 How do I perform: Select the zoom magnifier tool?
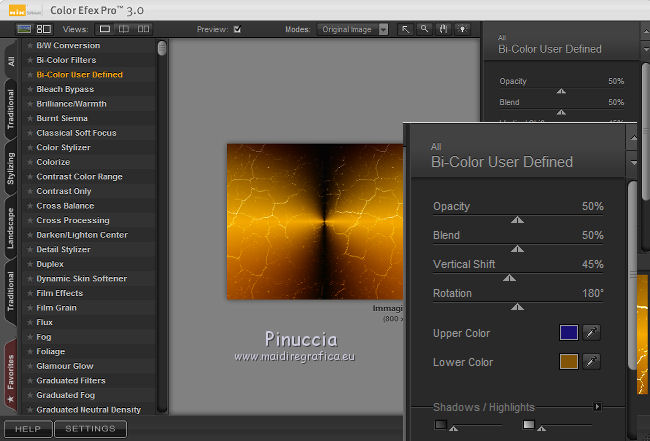point(424,30)
